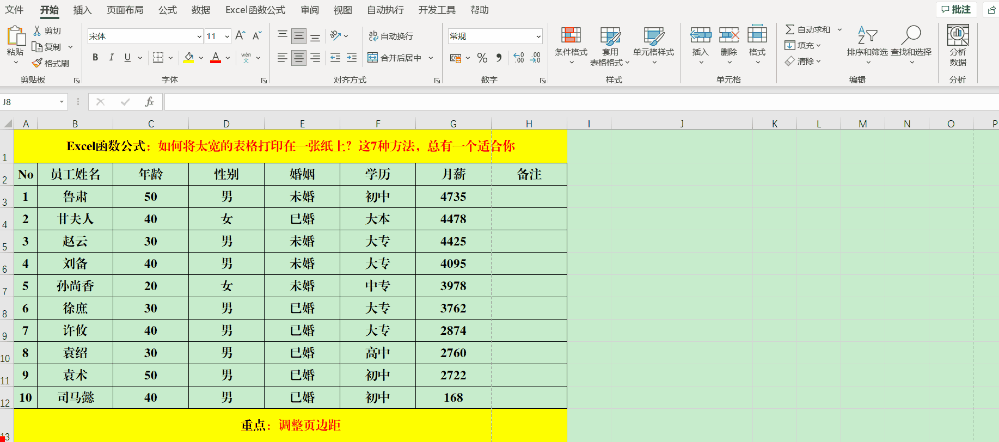This screenshot has height=442, width=999.
Task: Click the percent style icon
Action: tap(482, 58)
